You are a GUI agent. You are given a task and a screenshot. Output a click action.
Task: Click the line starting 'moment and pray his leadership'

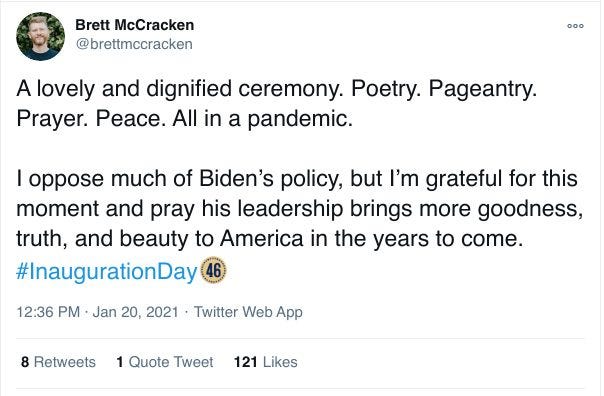click(x=300, y=209)
